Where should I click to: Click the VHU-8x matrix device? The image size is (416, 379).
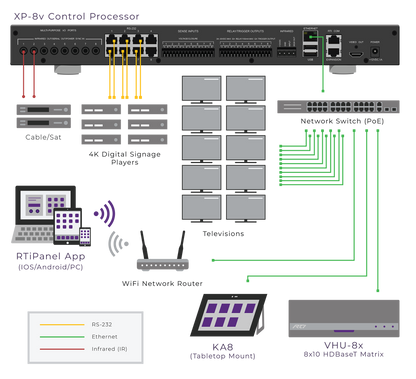click(x=344, y=318)
